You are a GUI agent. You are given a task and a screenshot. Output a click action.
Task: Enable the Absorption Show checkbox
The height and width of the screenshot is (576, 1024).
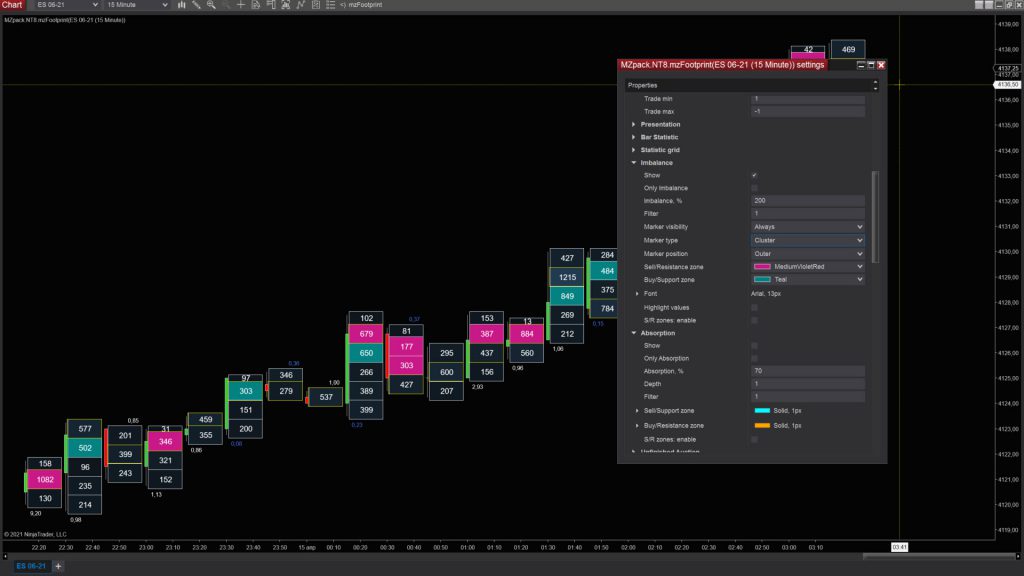[754, 345]
